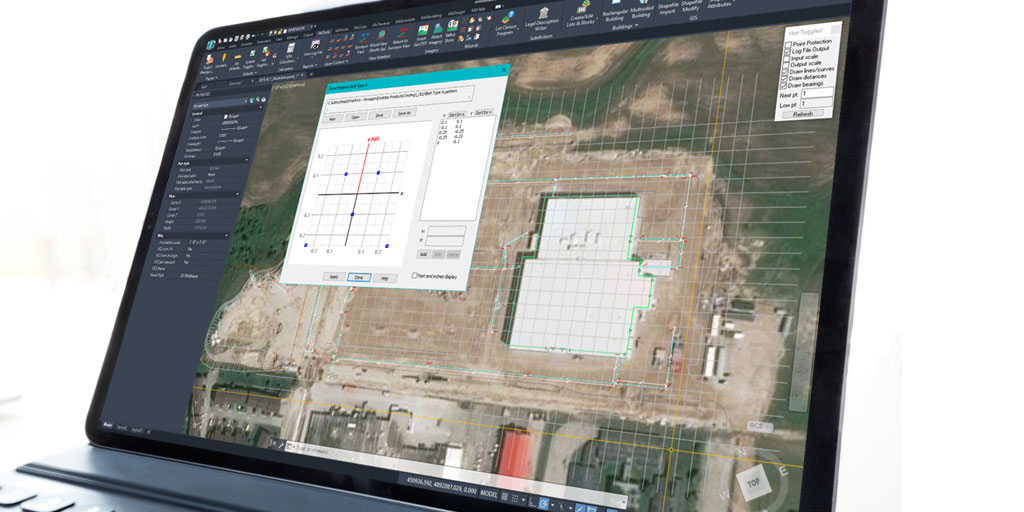Close the pattern dialog window
Viewport: 1024px width, 512px height.
504,70
